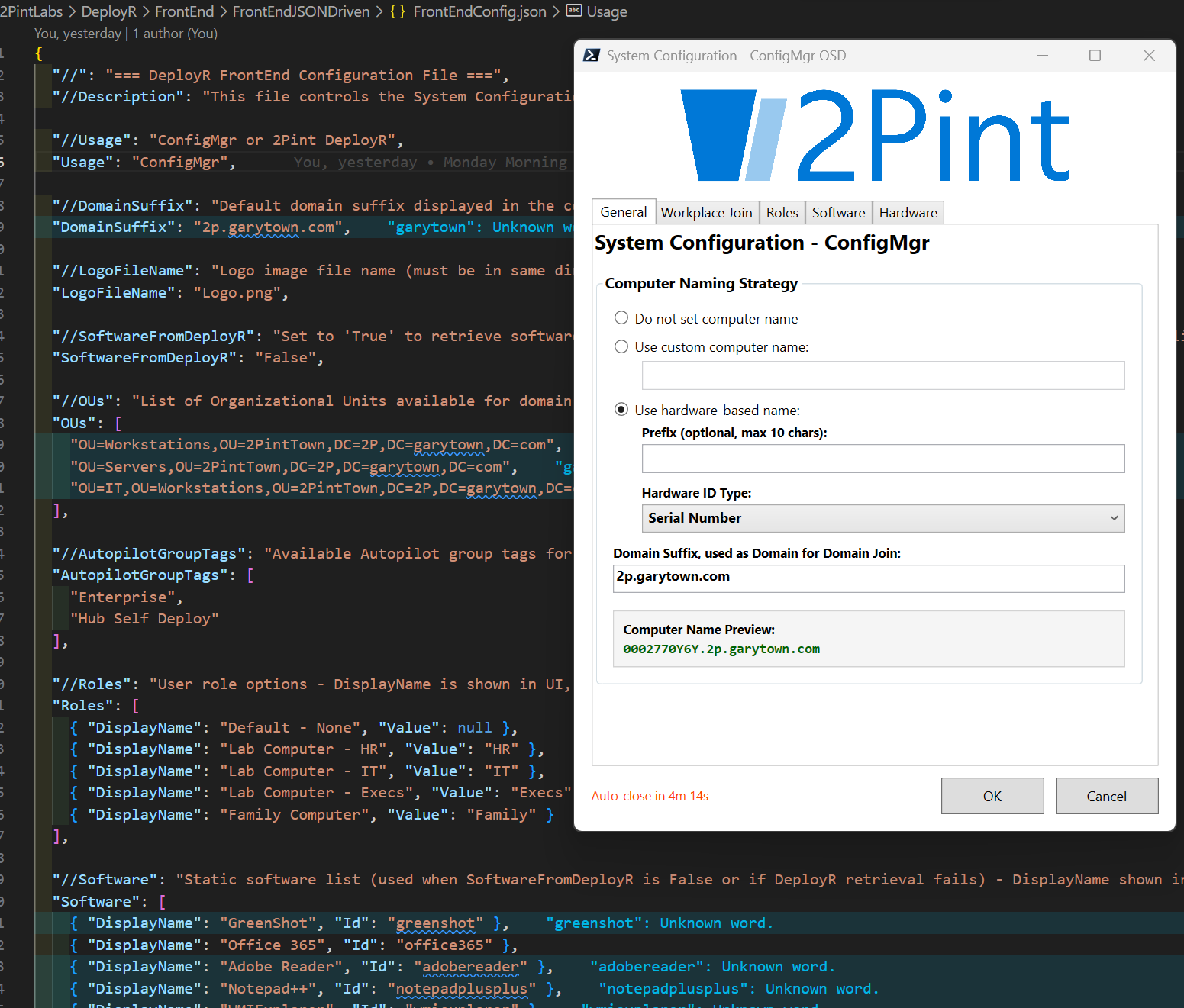Switch to the Workplace Join tab
This screenshot has height=1008, width=1184.
706,213
